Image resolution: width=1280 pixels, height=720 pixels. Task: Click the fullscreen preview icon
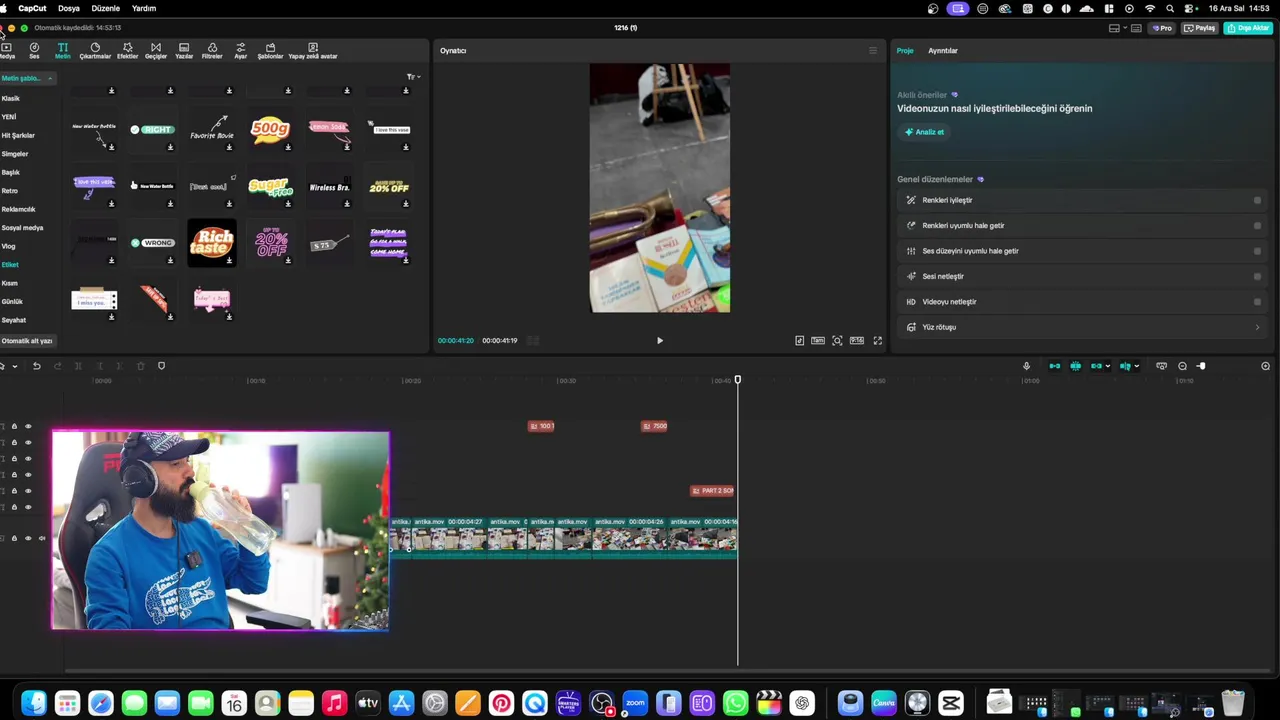pos(877,341)
